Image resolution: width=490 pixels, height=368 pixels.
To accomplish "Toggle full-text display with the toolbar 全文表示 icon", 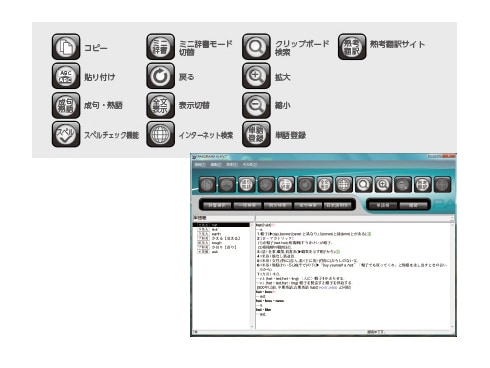I will coord(325,184).
